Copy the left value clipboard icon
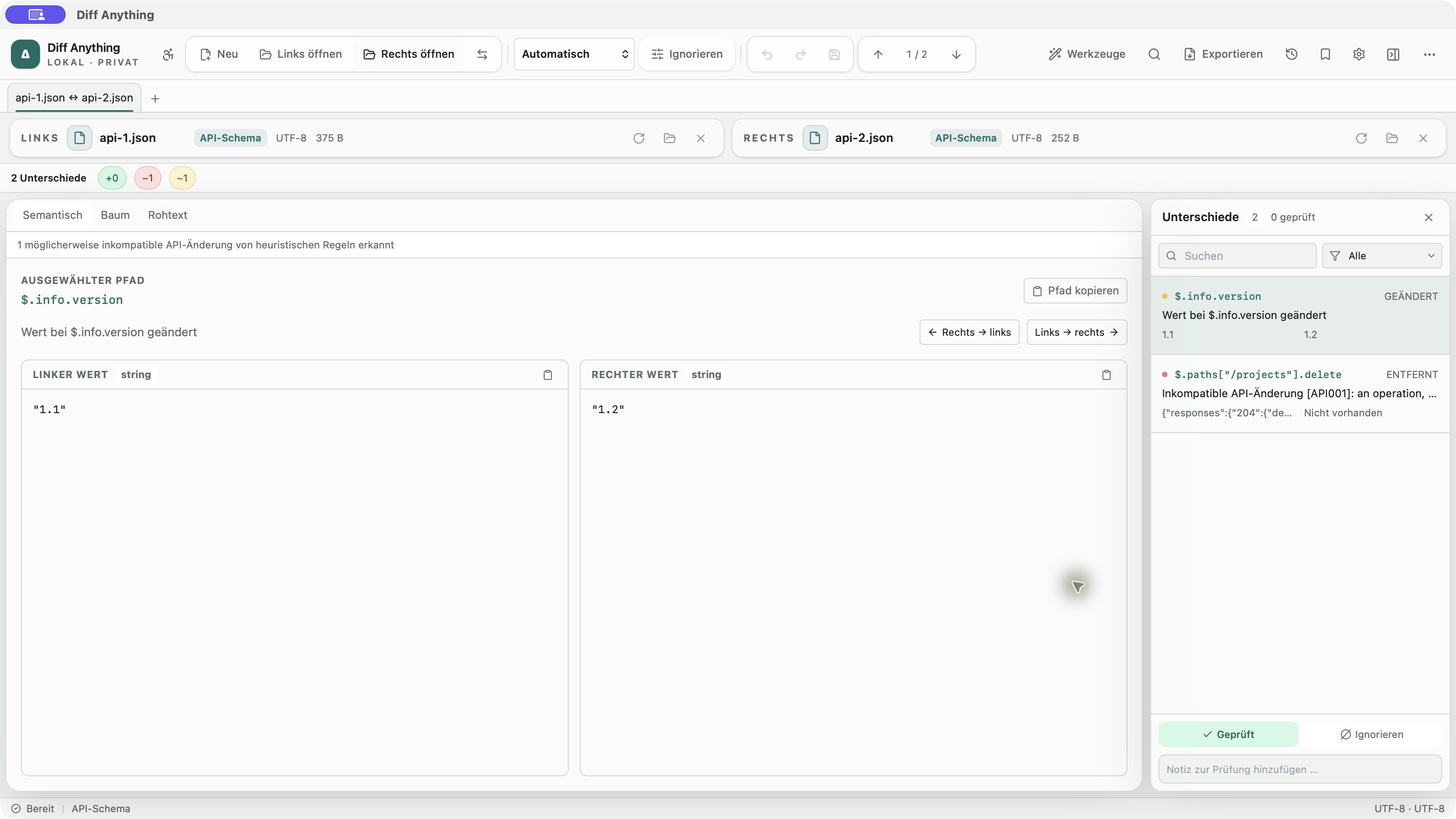 [x=548, y=375]
